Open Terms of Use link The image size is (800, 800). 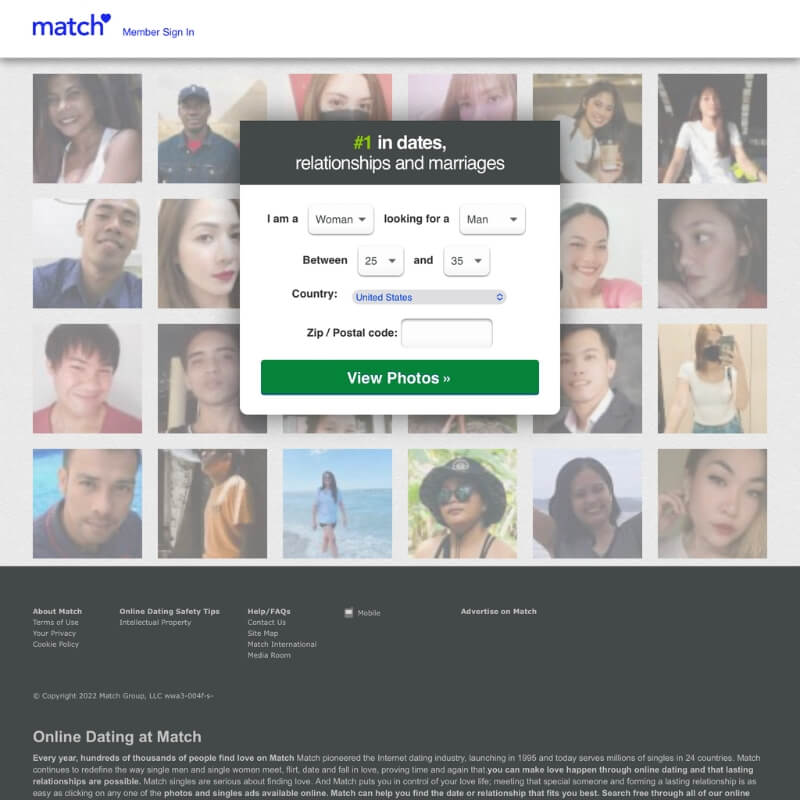click(56, 622)
